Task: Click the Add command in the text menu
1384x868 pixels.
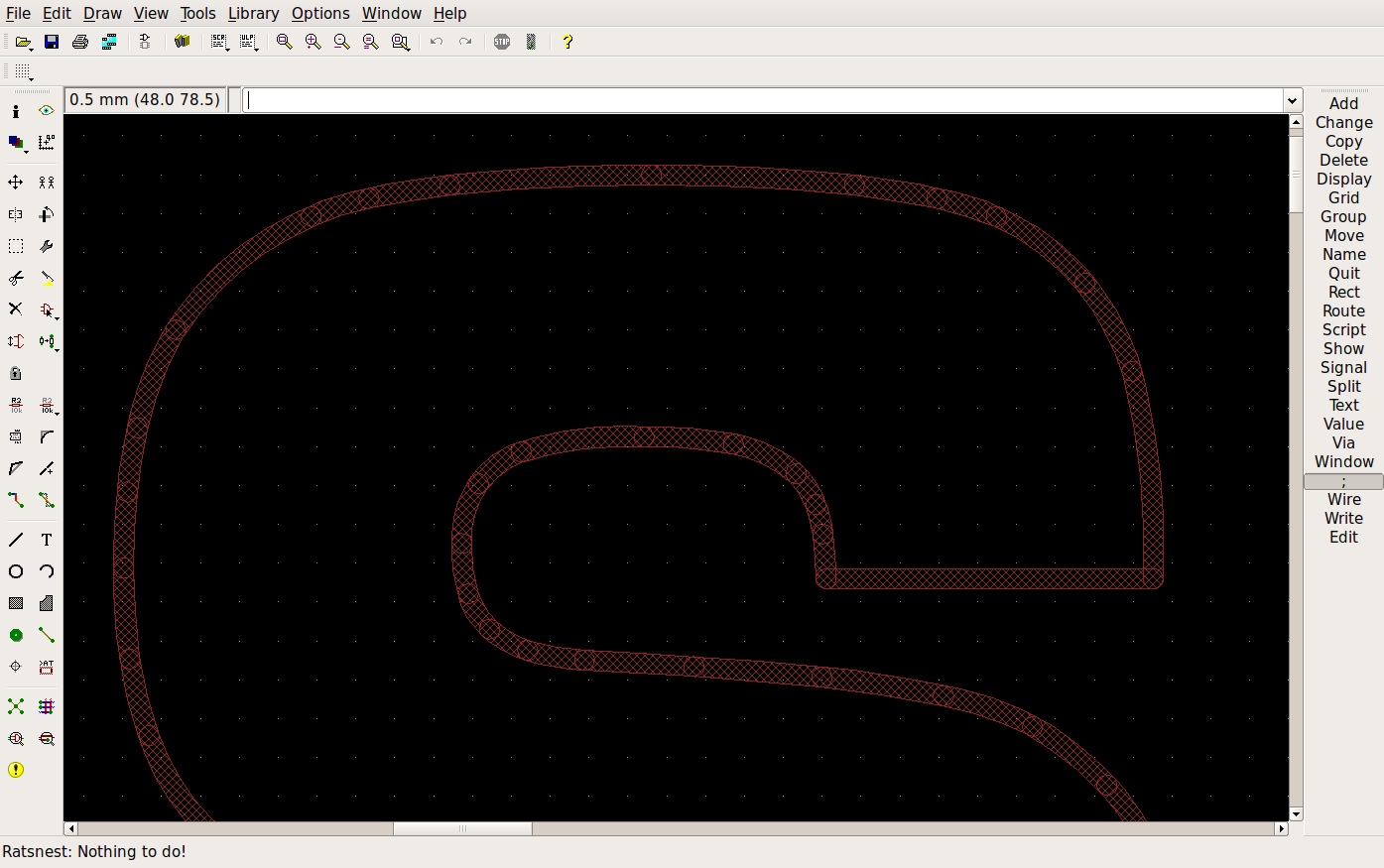Action: [1343, 103]
